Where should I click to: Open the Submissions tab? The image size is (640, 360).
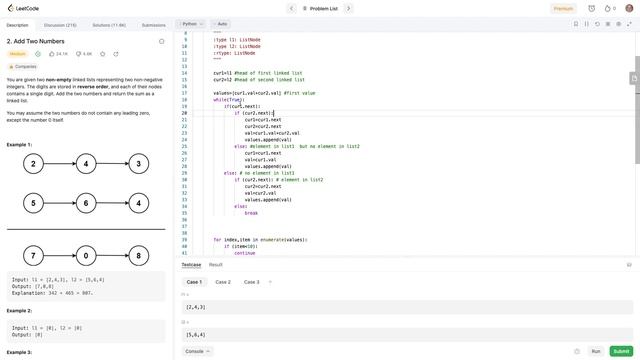(x=153, y=25)
